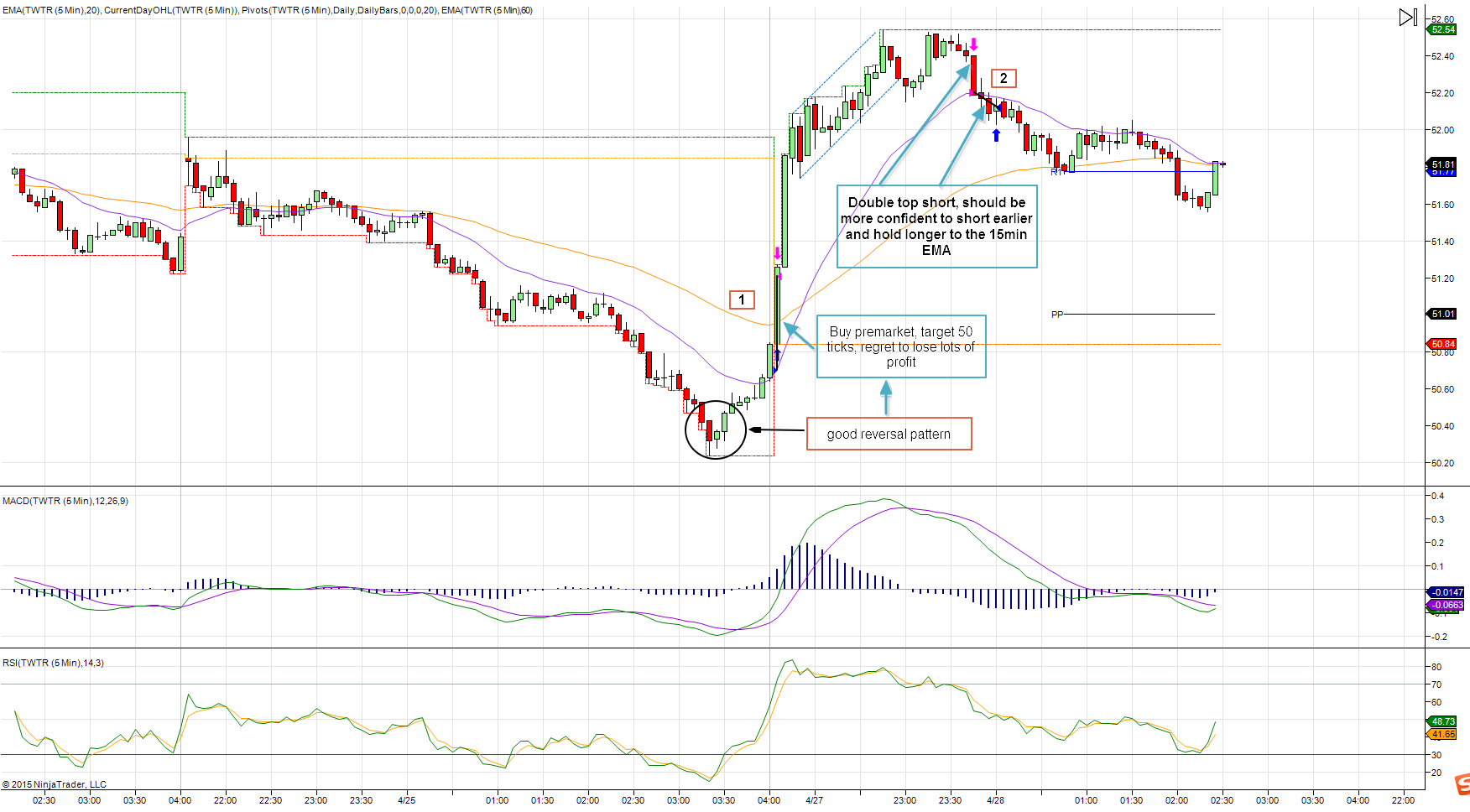The width and height of the screenshot is (1470, 812).
Task: Click the 30 RSI axis label
Action: tap(1436, 755)
